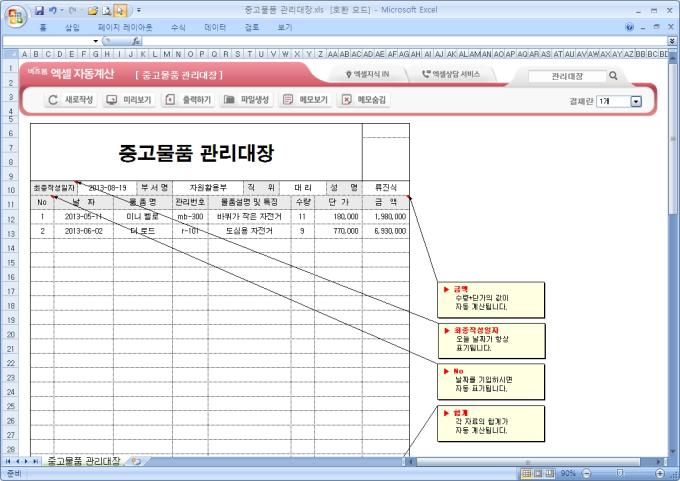The width and height of the screenshot is (680, 481).
Task: Click the next-sheet navigation arrow
Action: (x=26, y=461)
